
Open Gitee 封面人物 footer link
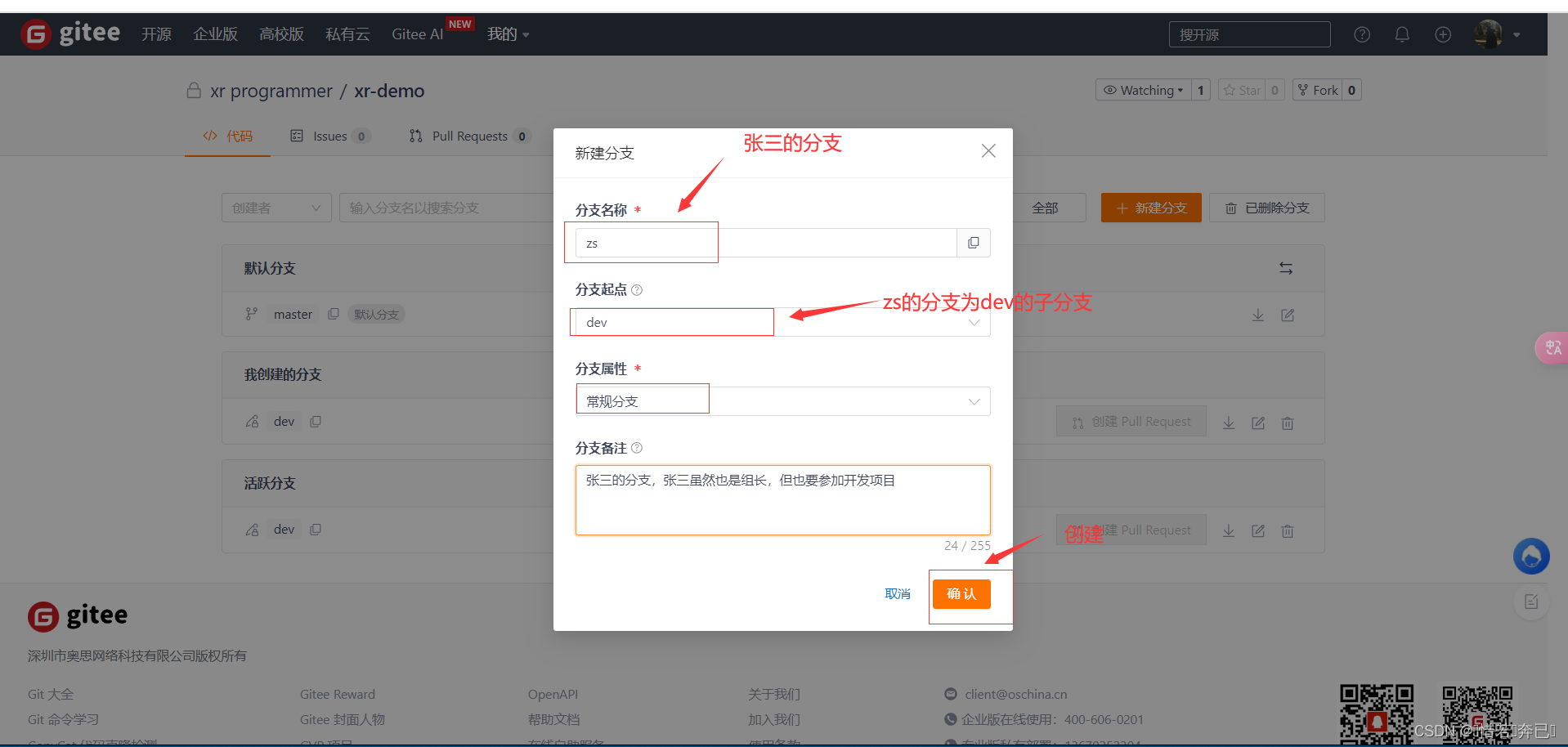(x=342, y=719)
